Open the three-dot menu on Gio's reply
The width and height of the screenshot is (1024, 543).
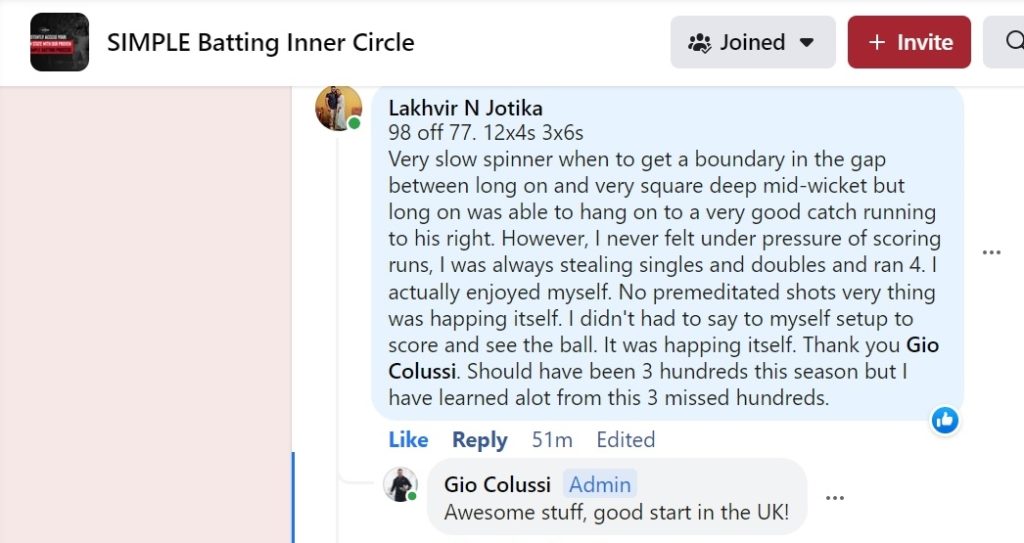(835, 498)
